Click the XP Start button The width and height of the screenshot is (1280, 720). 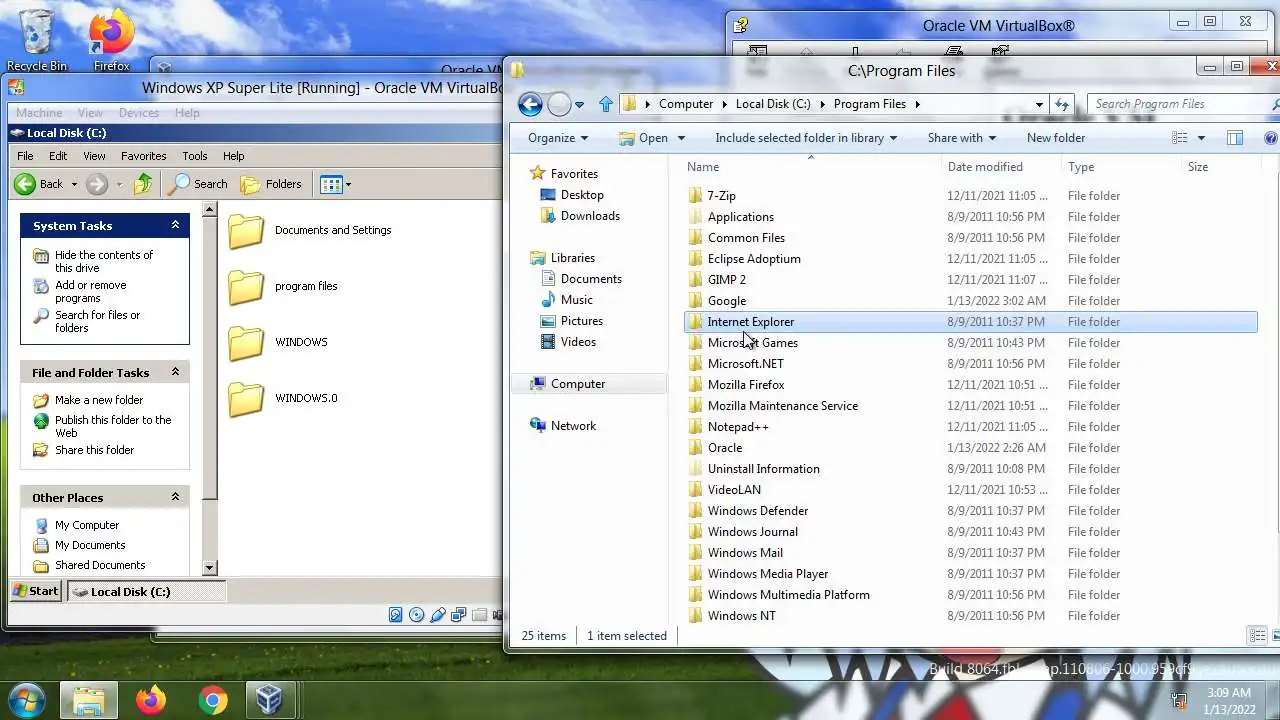pos(36,591)
